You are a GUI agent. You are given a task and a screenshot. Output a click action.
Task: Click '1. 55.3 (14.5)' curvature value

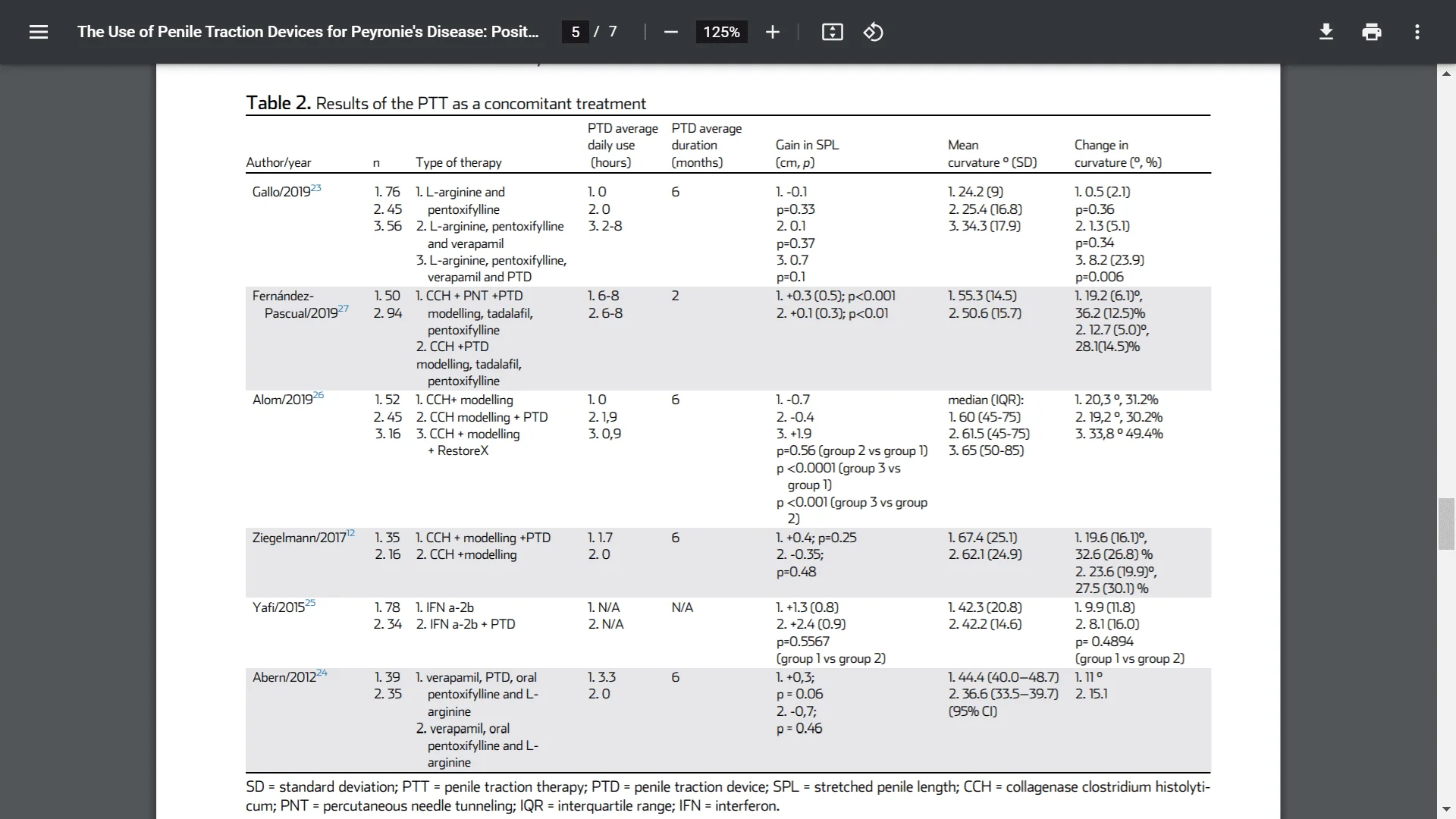pos(983,296)
